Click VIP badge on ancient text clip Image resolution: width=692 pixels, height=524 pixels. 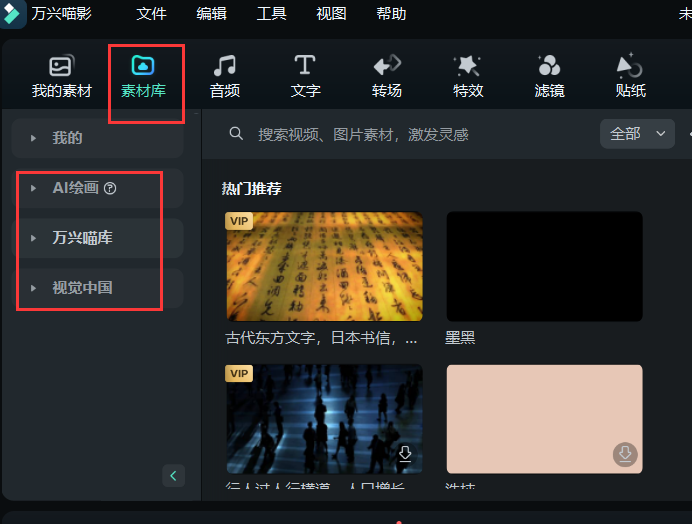(239, 221)
